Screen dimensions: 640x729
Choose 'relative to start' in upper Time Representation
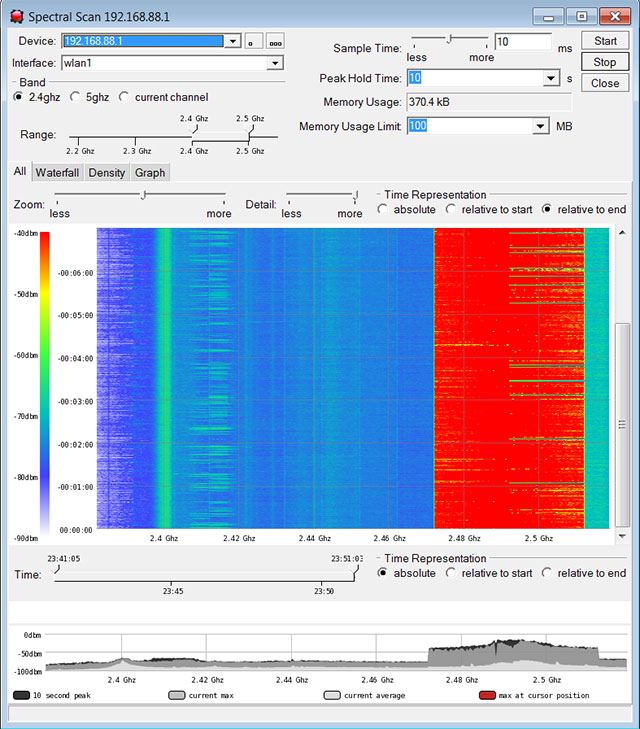[x=450, y=209]
